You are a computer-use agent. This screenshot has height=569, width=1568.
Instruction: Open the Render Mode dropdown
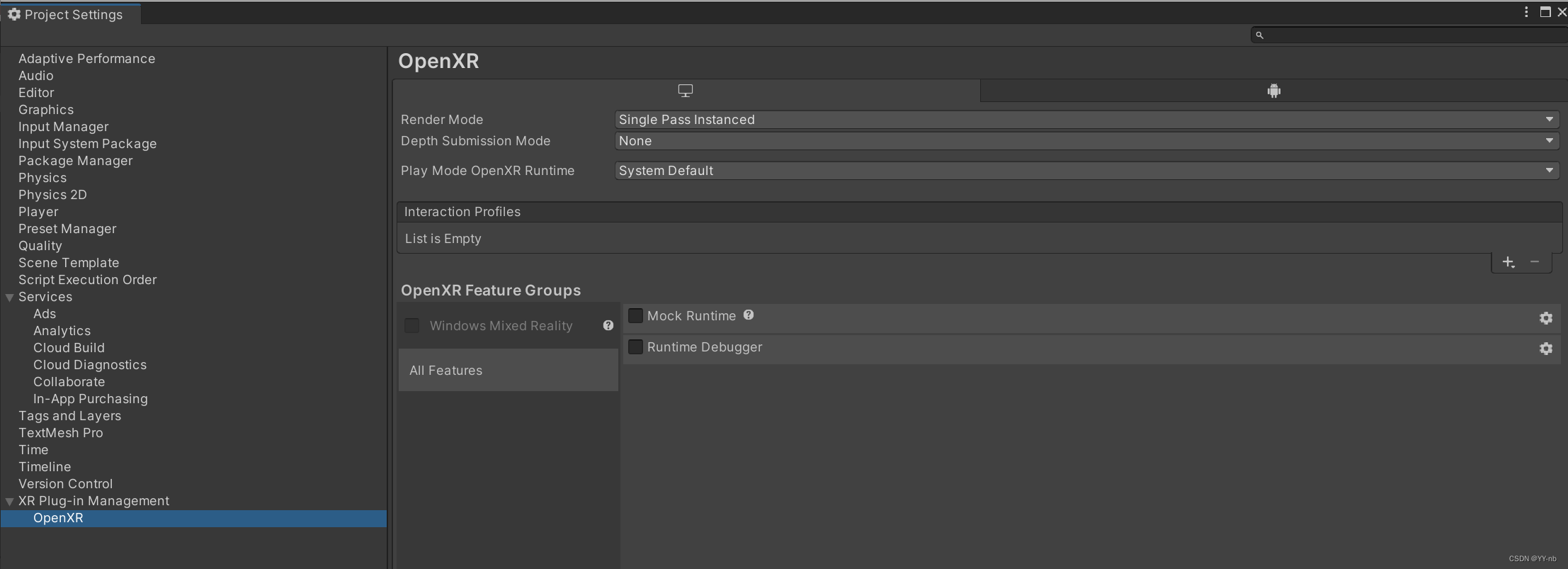1087,120
